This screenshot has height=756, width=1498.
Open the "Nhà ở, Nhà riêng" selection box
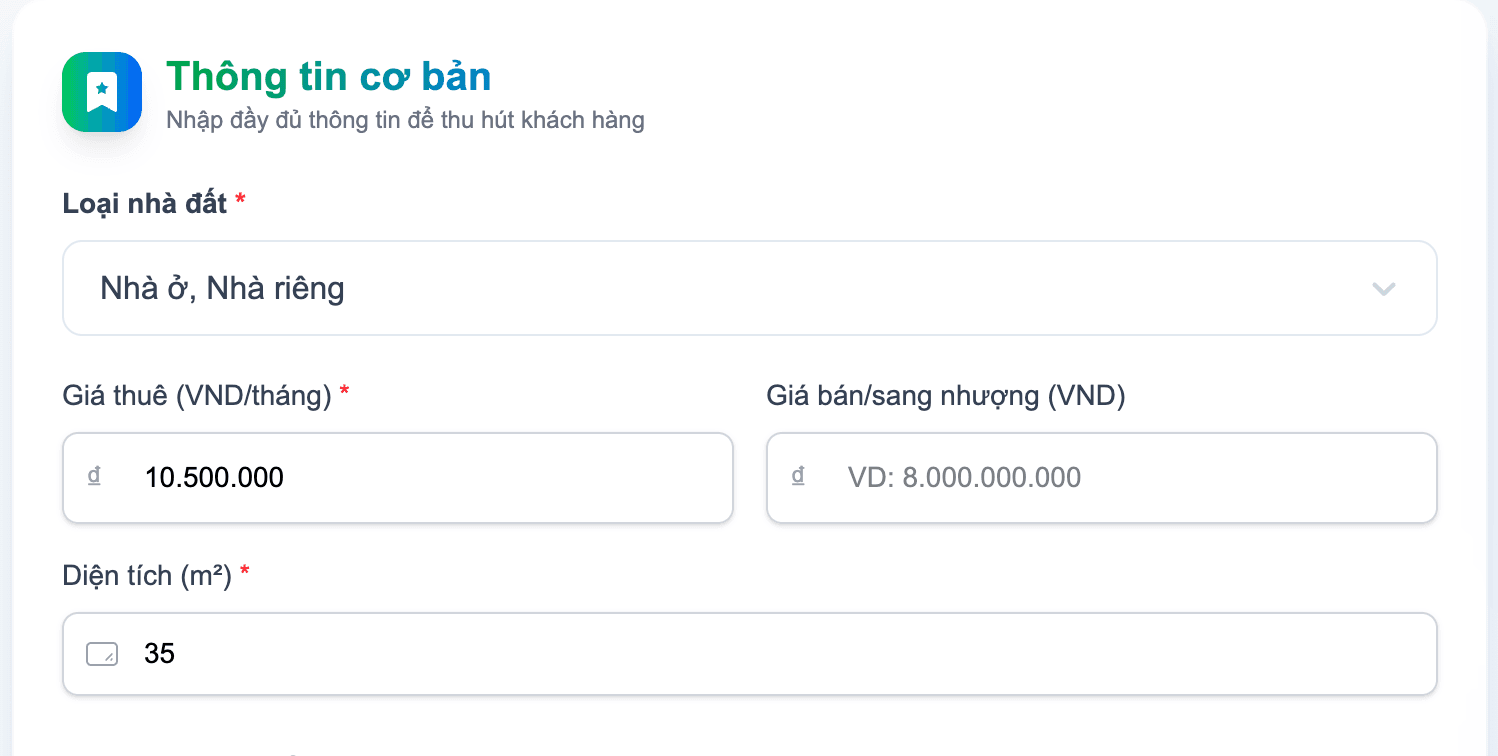[x=700, y=288]
